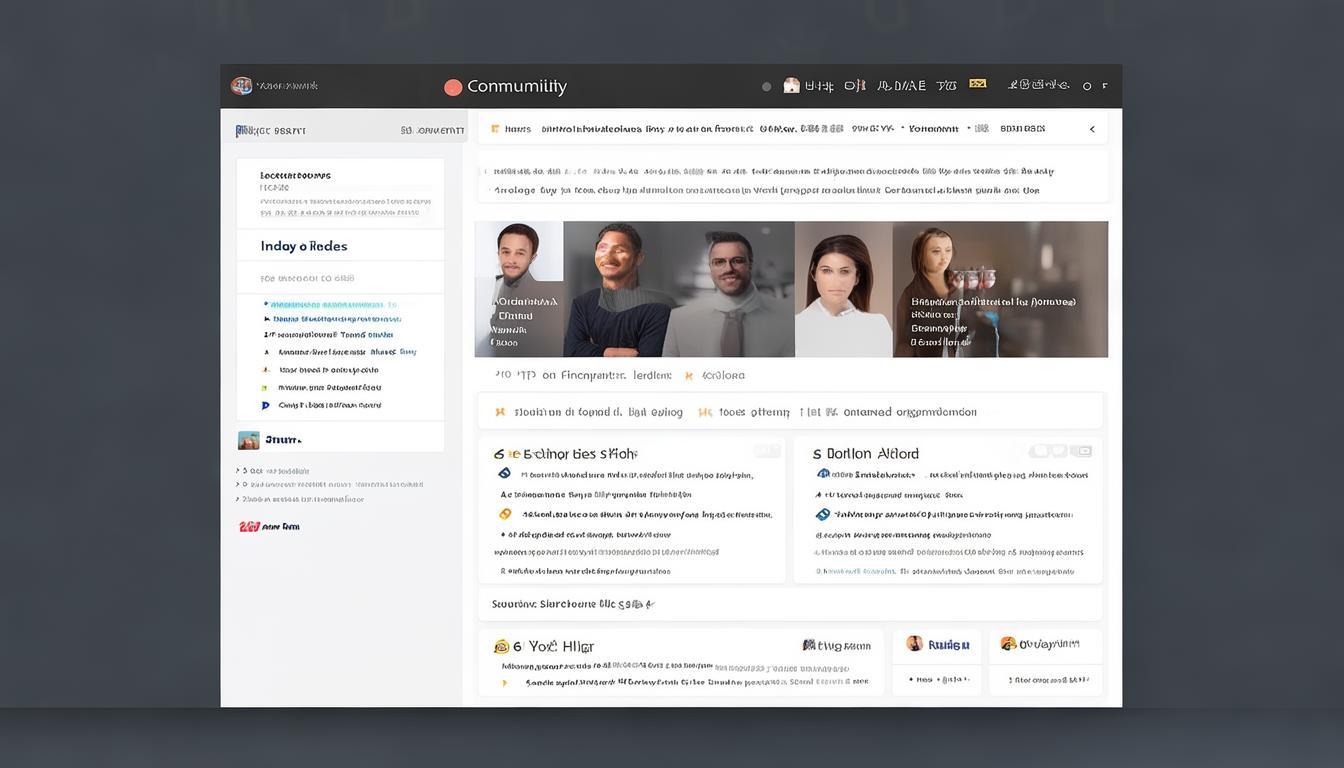Collapse the breadcrumb bar using the left chevron
Screen dimensions: 1344x768
tap(1092, 129)
